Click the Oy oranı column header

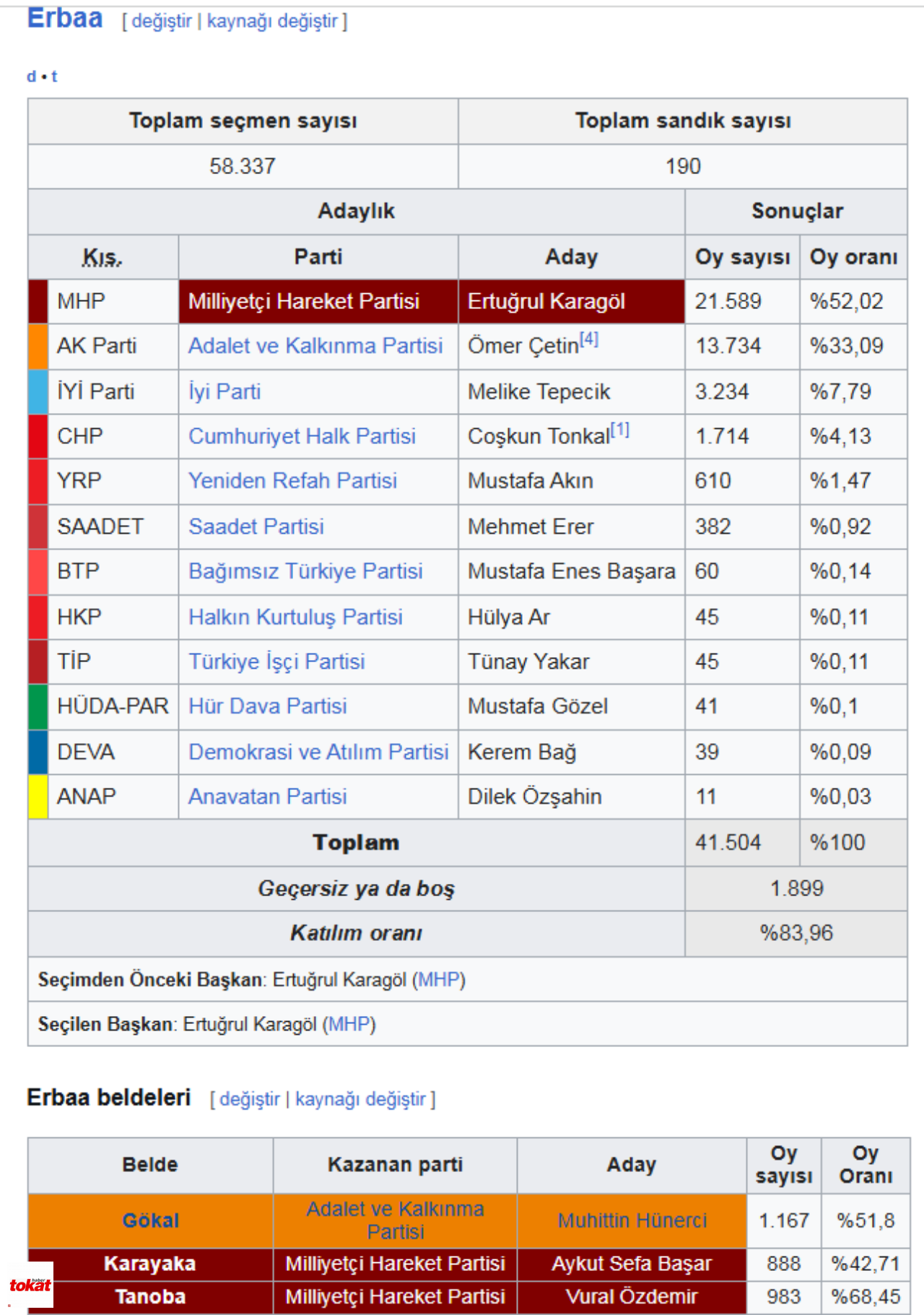point(853,257)
